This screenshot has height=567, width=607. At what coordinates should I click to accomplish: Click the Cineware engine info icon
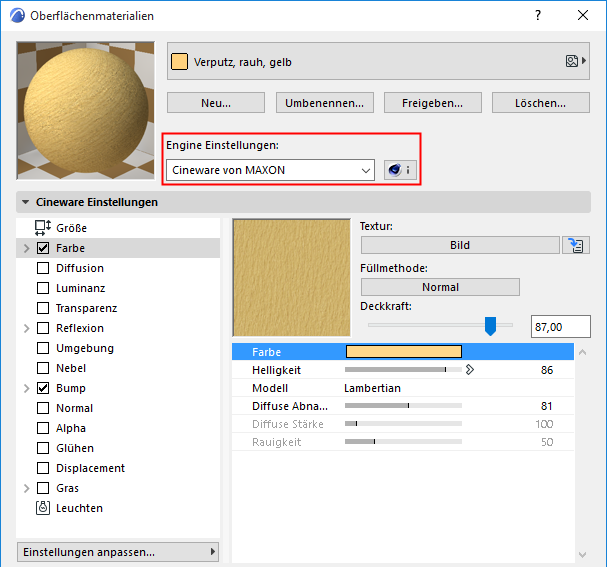(400, 170)
